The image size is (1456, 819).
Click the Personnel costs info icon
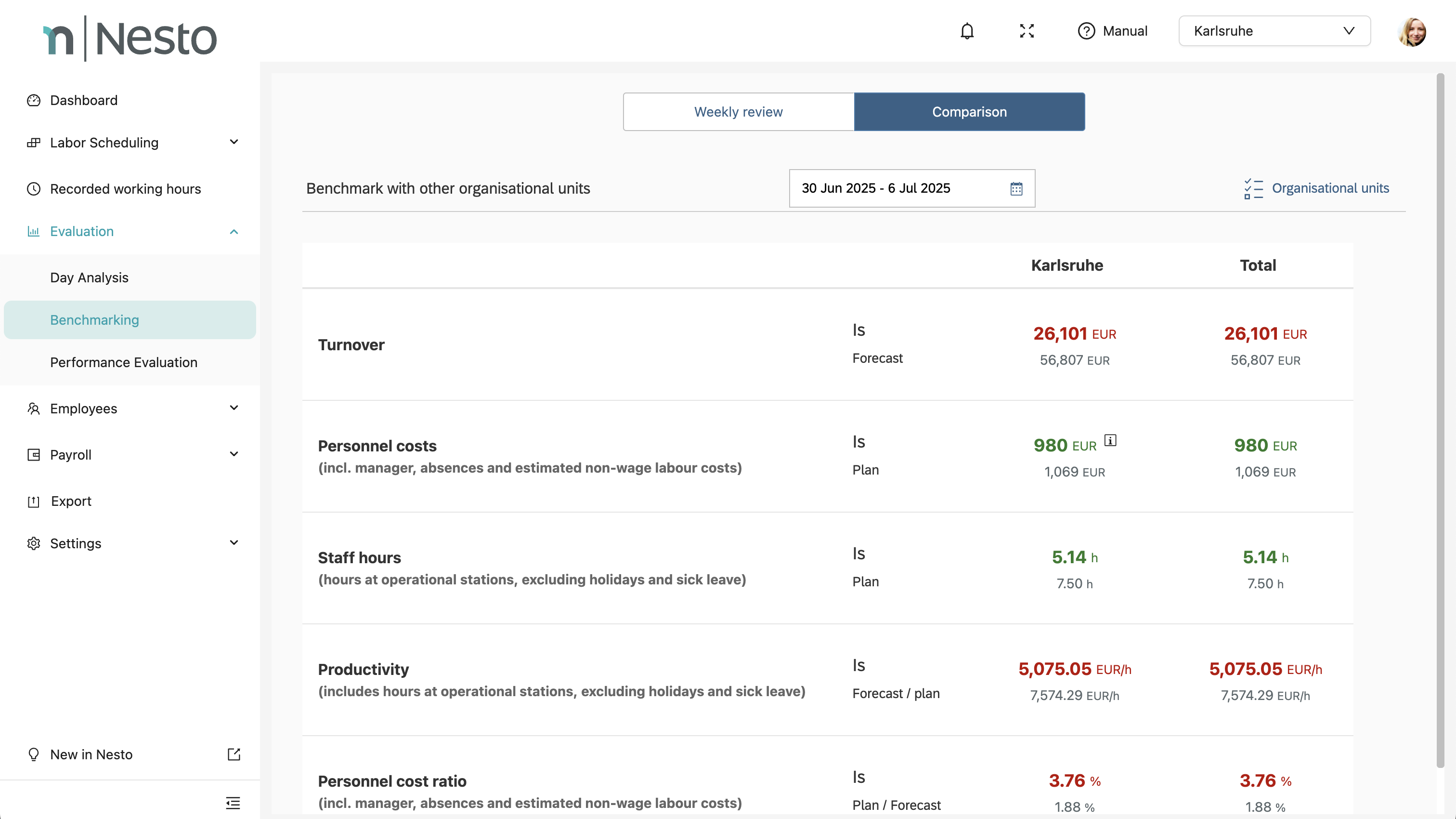[x=1110, y=440]
